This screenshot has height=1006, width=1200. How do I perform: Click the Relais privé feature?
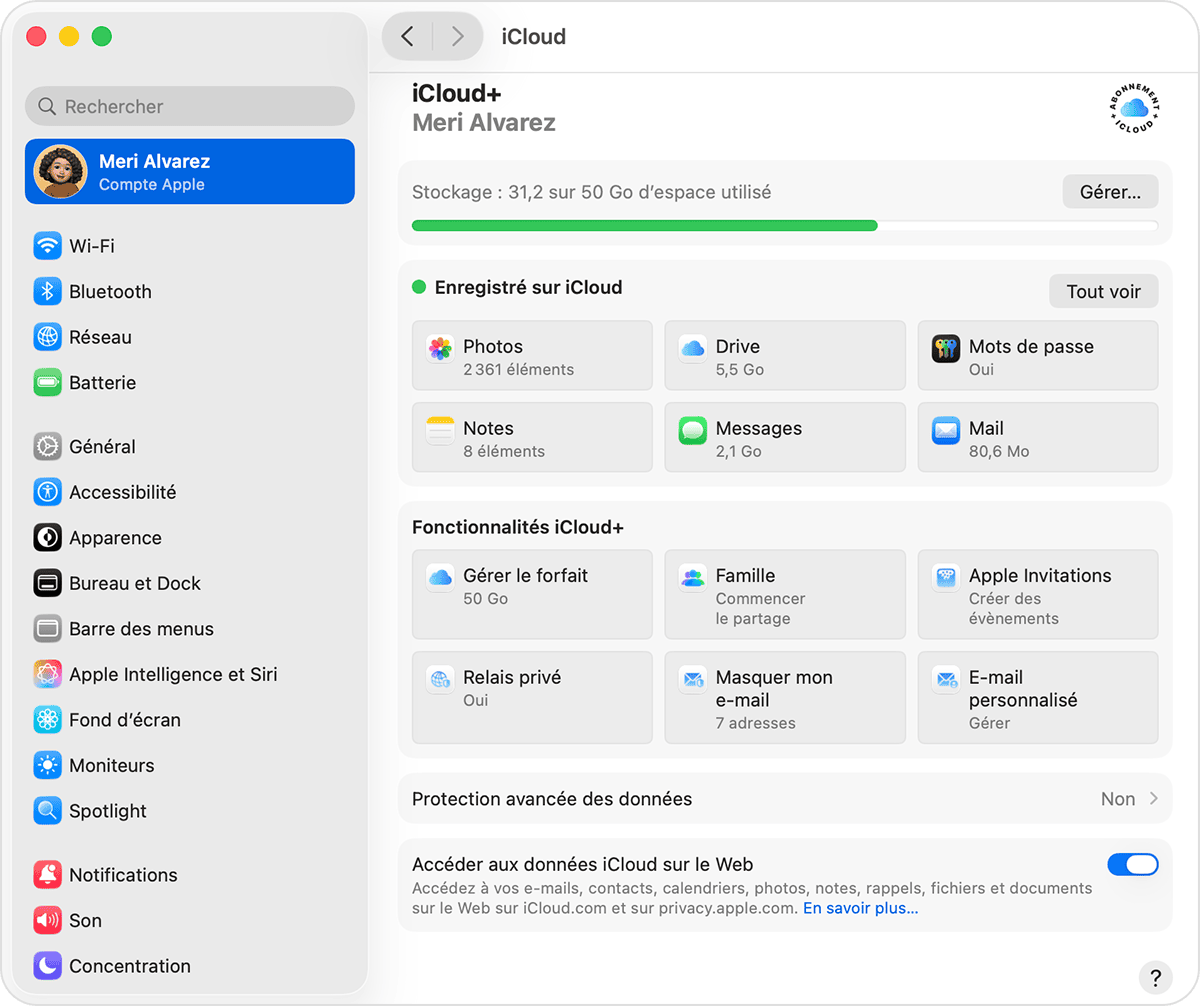click(531, 697)
